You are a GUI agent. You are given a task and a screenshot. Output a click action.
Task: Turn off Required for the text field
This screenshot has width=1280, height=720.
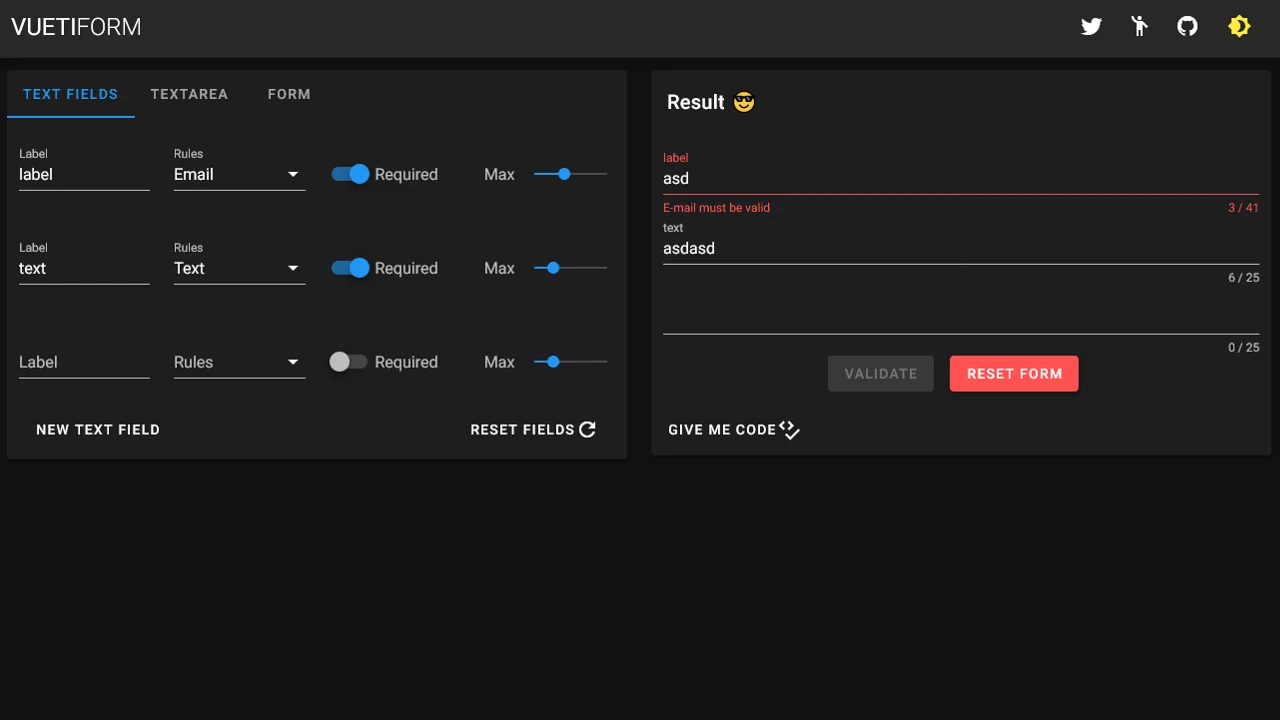click(x=351, y=268)
